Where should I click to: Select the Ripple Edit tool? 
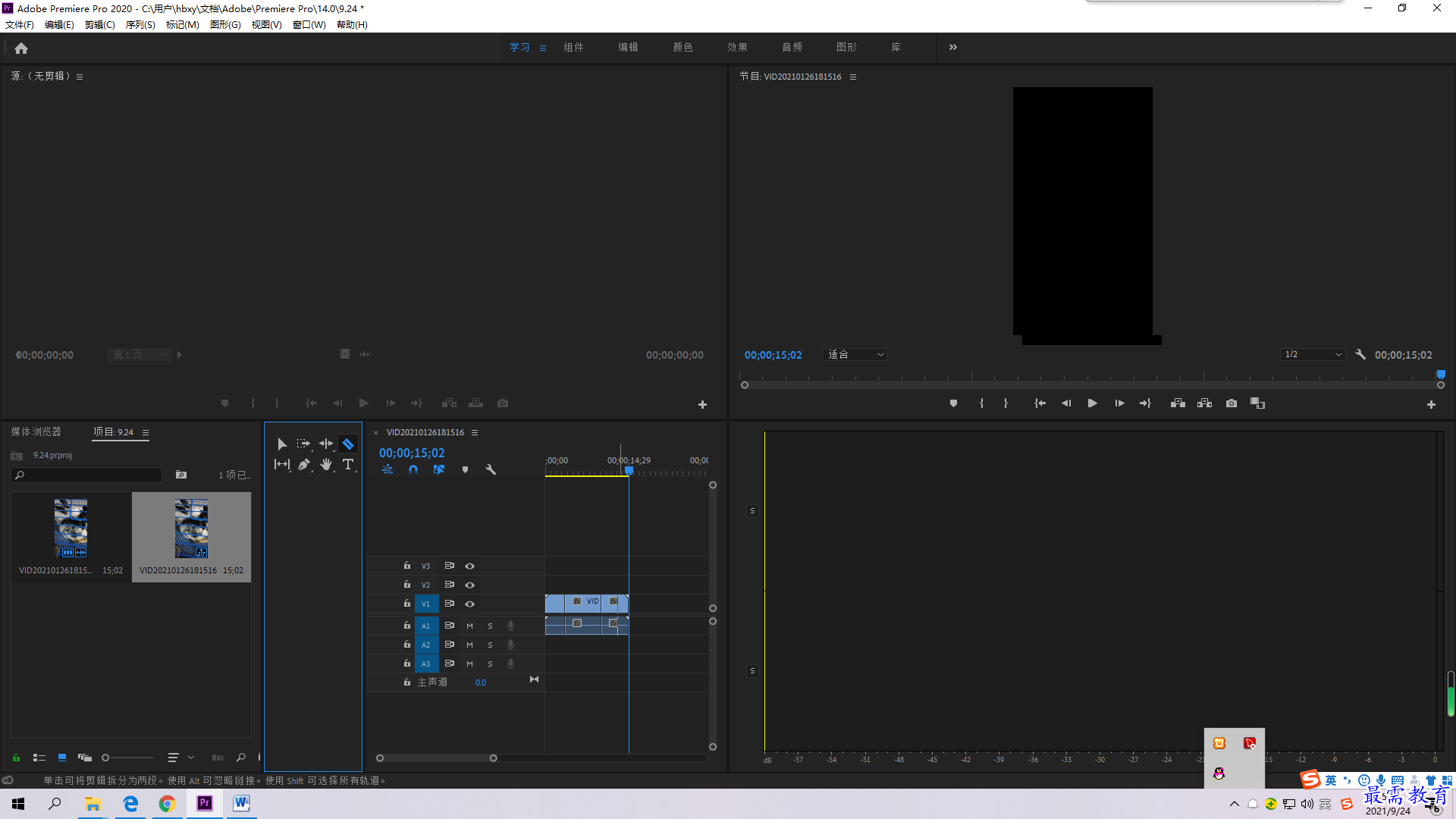point(326,444)
